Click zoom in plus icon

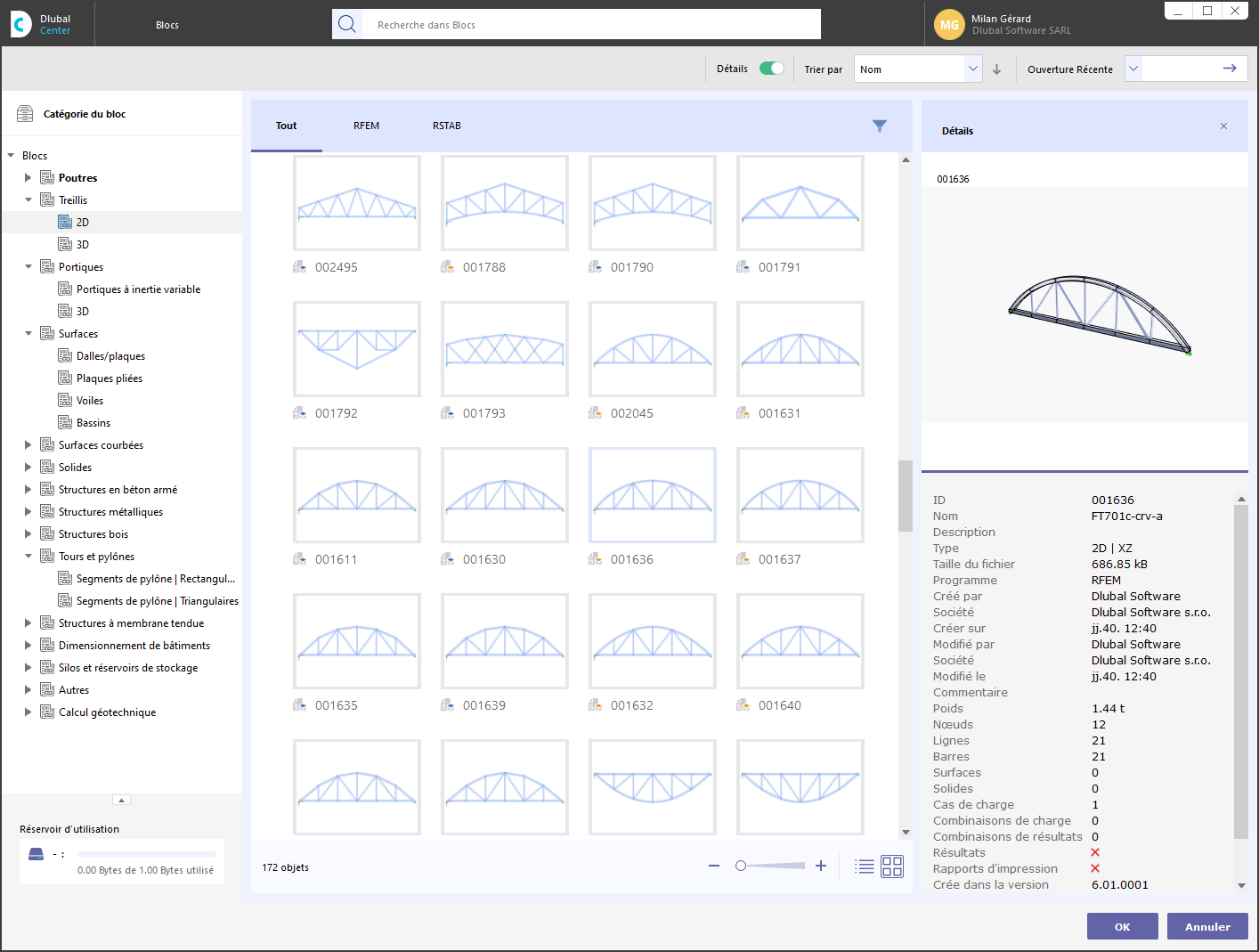821,866
